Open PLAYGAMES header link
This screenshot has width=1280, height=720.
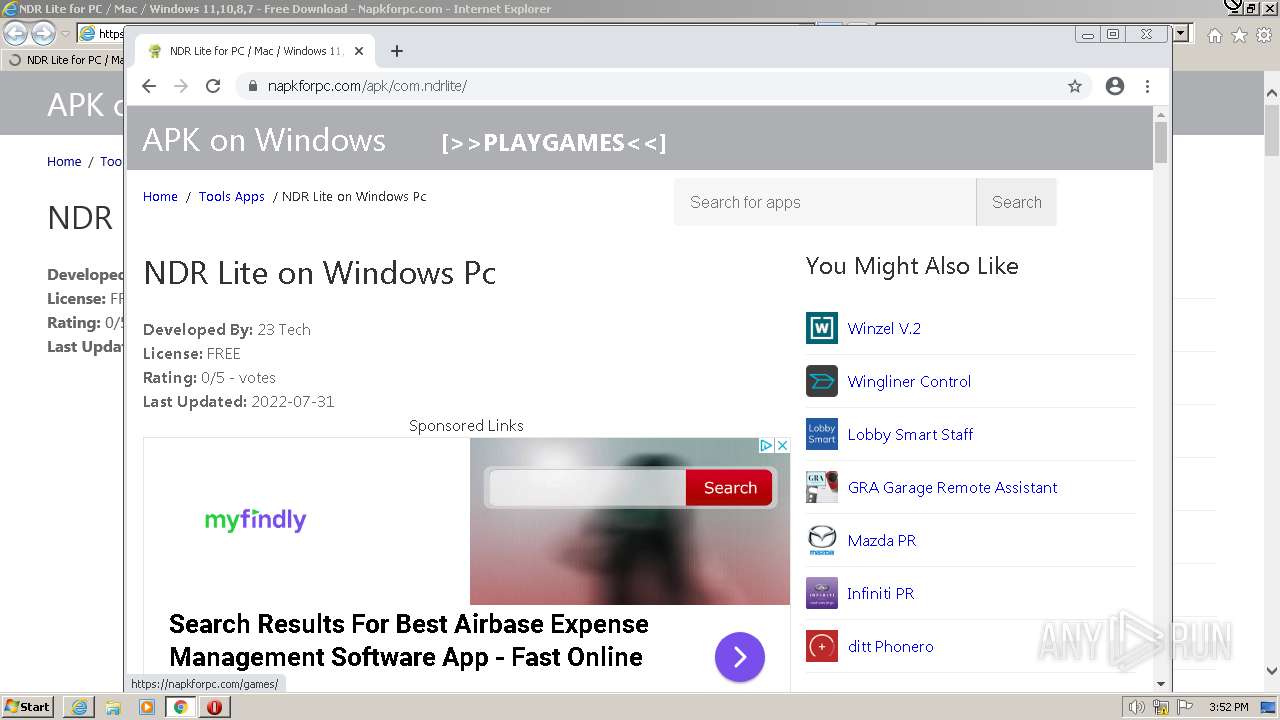coord(553,142)
